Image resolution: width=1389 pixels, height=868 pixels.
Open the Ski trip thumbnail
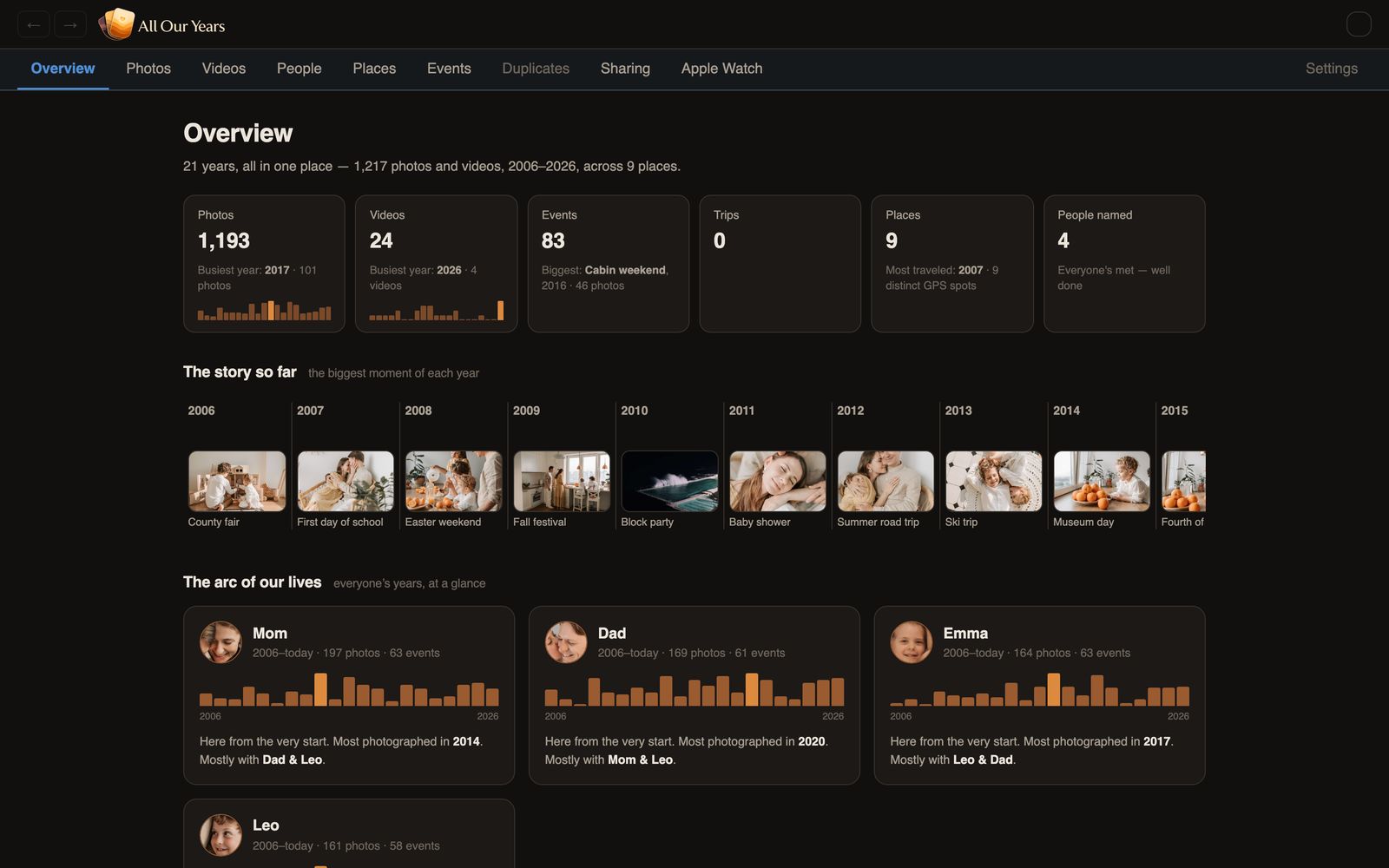click(x=994, y=481)
